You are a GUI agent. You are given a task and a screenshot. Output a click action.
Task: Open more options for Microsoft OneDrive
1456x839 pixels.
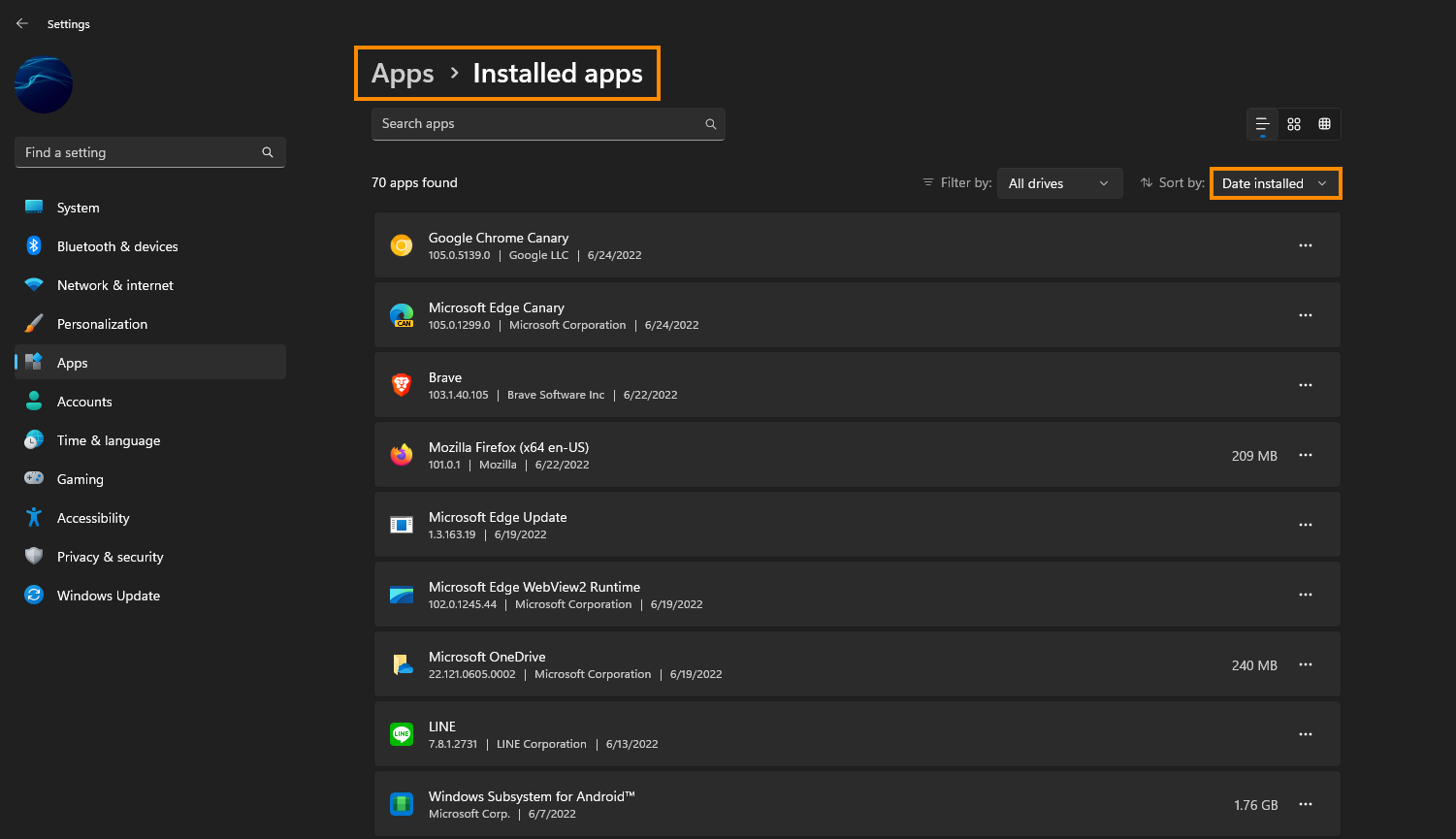click(x=1306, y=664)
